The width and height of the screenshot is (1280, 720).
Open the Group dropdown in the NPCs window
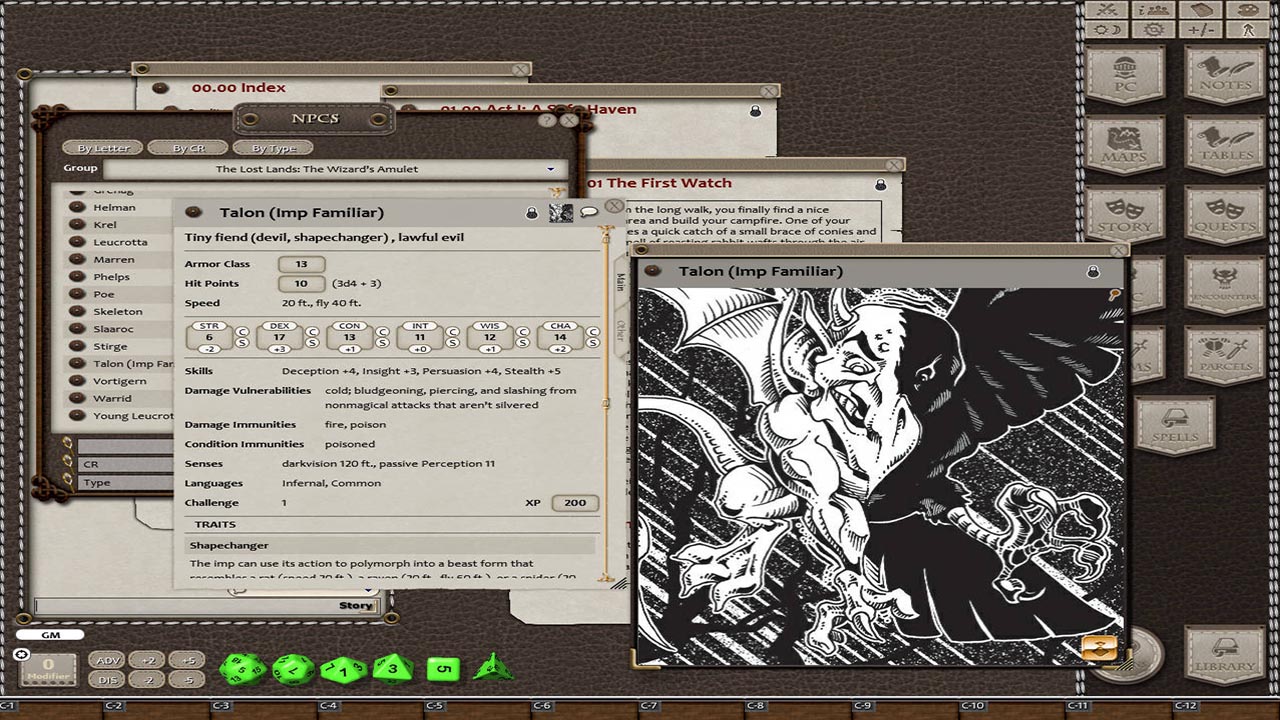[x=551, y=169]
